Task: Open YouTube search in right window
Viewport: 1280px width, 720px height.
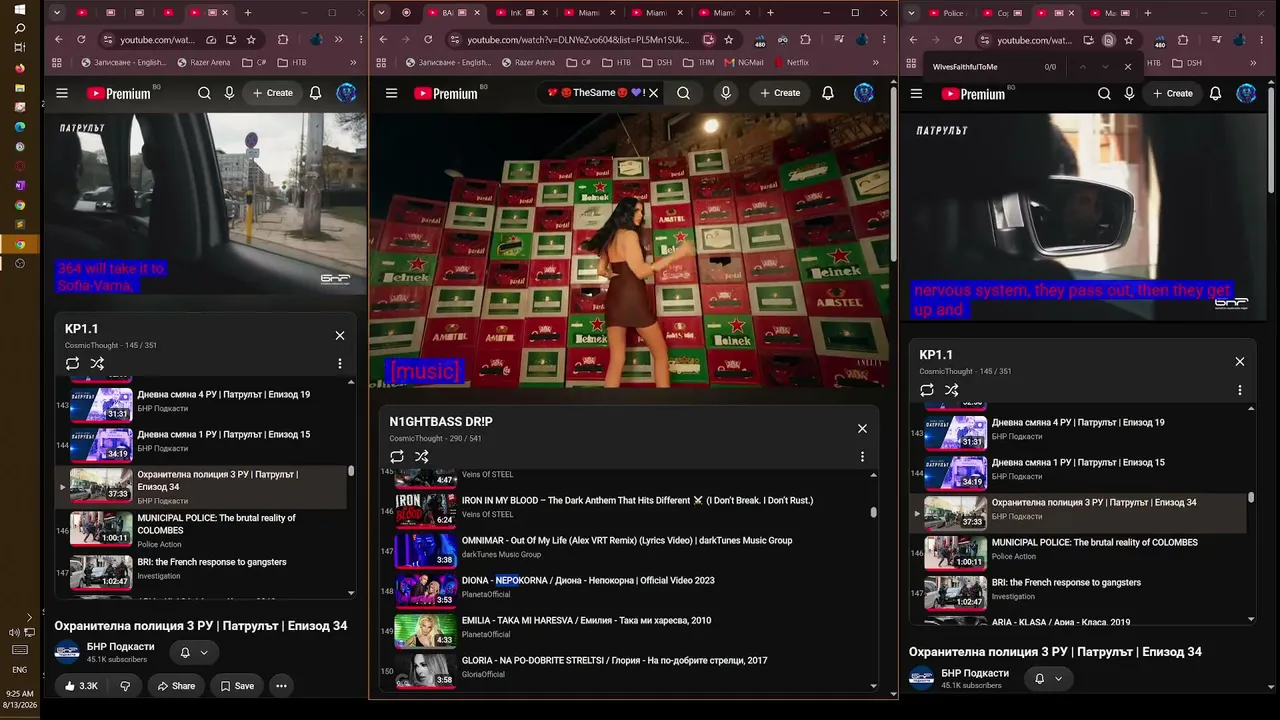Action: (x=1104, y=93)
